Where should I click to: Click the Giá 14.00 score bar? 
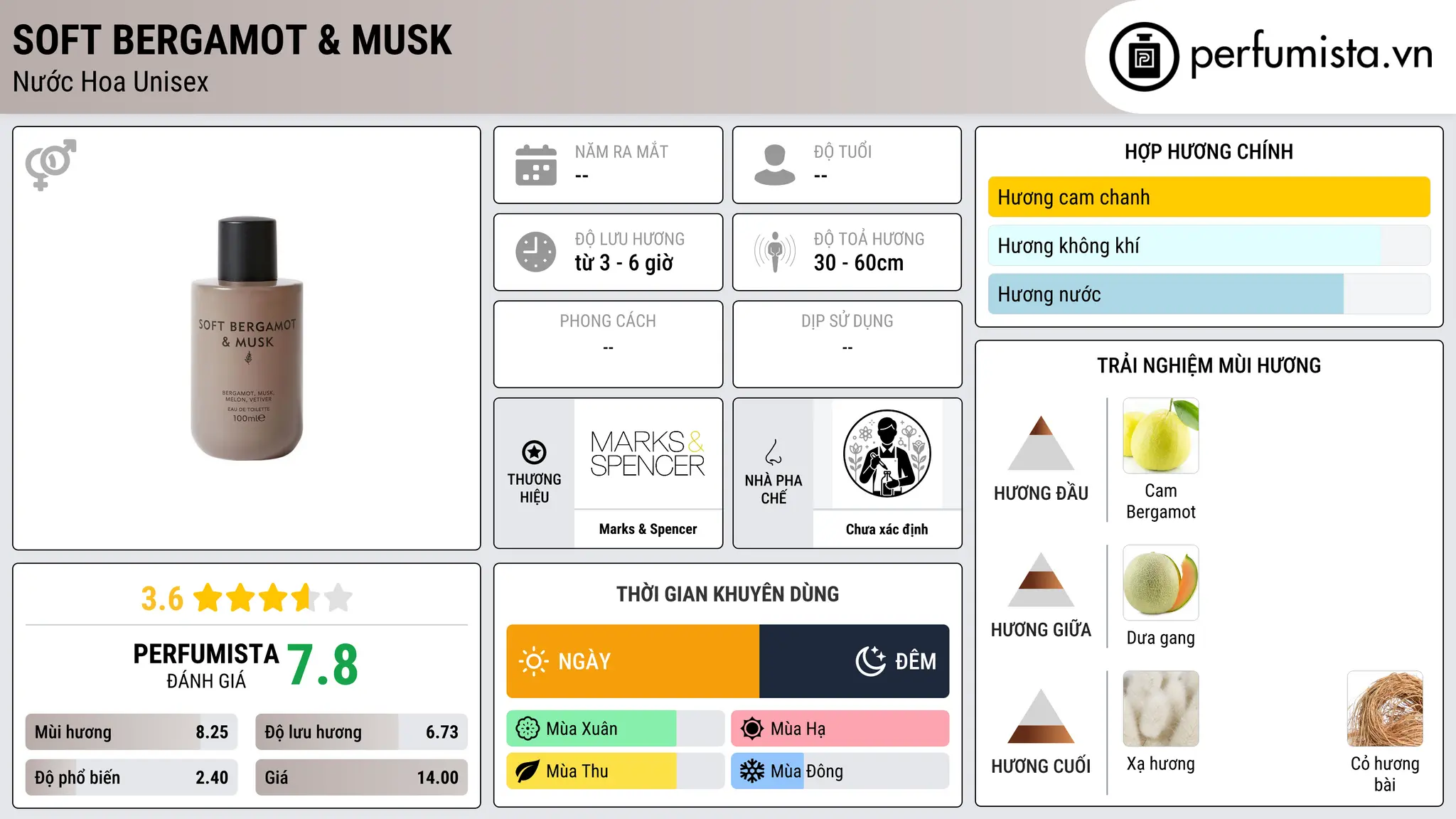361,778
